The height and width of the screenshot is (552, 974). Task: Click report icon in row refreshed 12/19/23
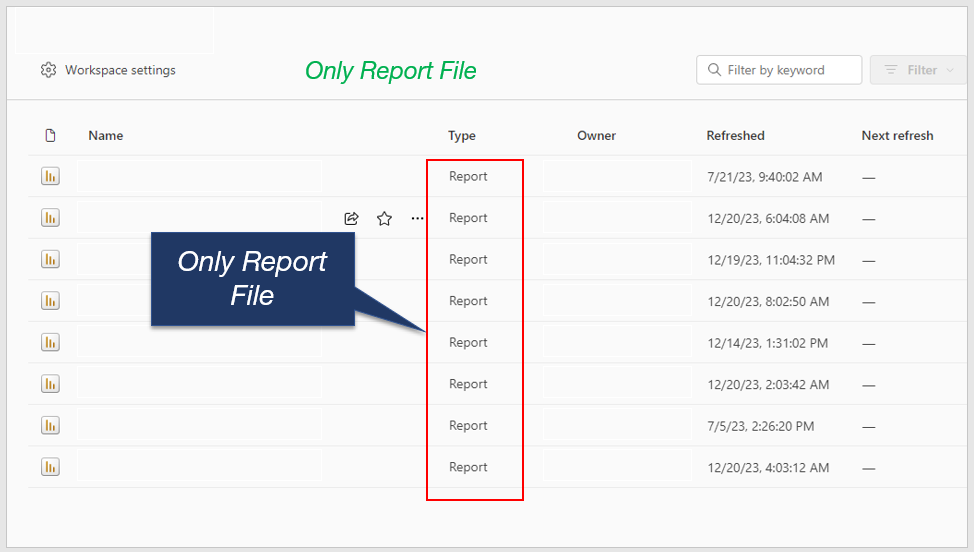coord(50,260)
